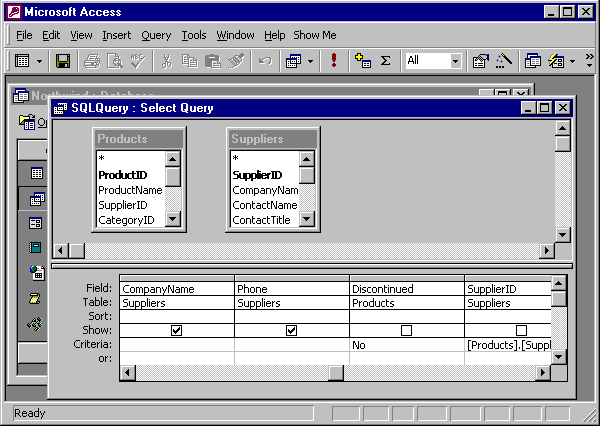Click scroll down arrow in Suppliers list
600x426 pixels.
[x=307, y=219]
